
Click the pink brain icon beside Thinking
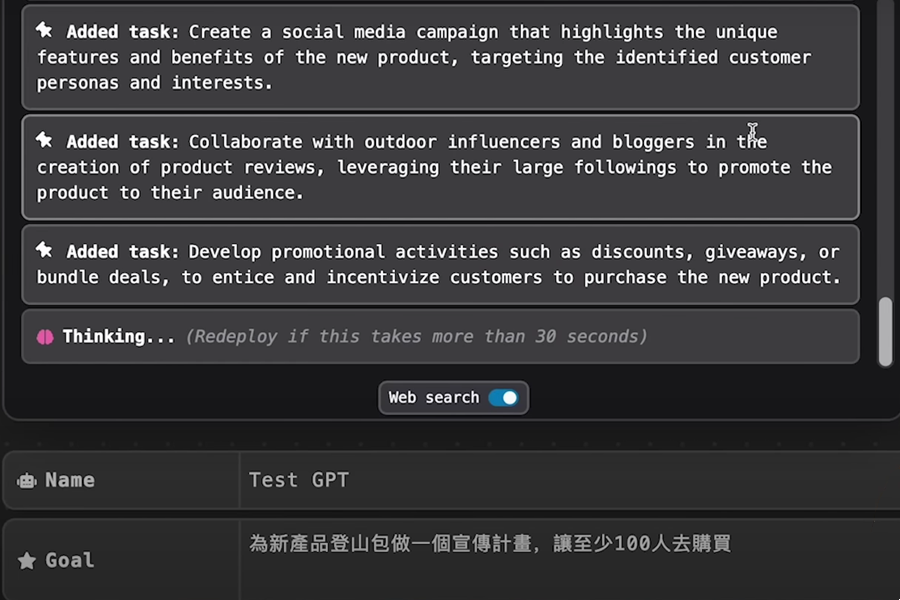(45, 337)
